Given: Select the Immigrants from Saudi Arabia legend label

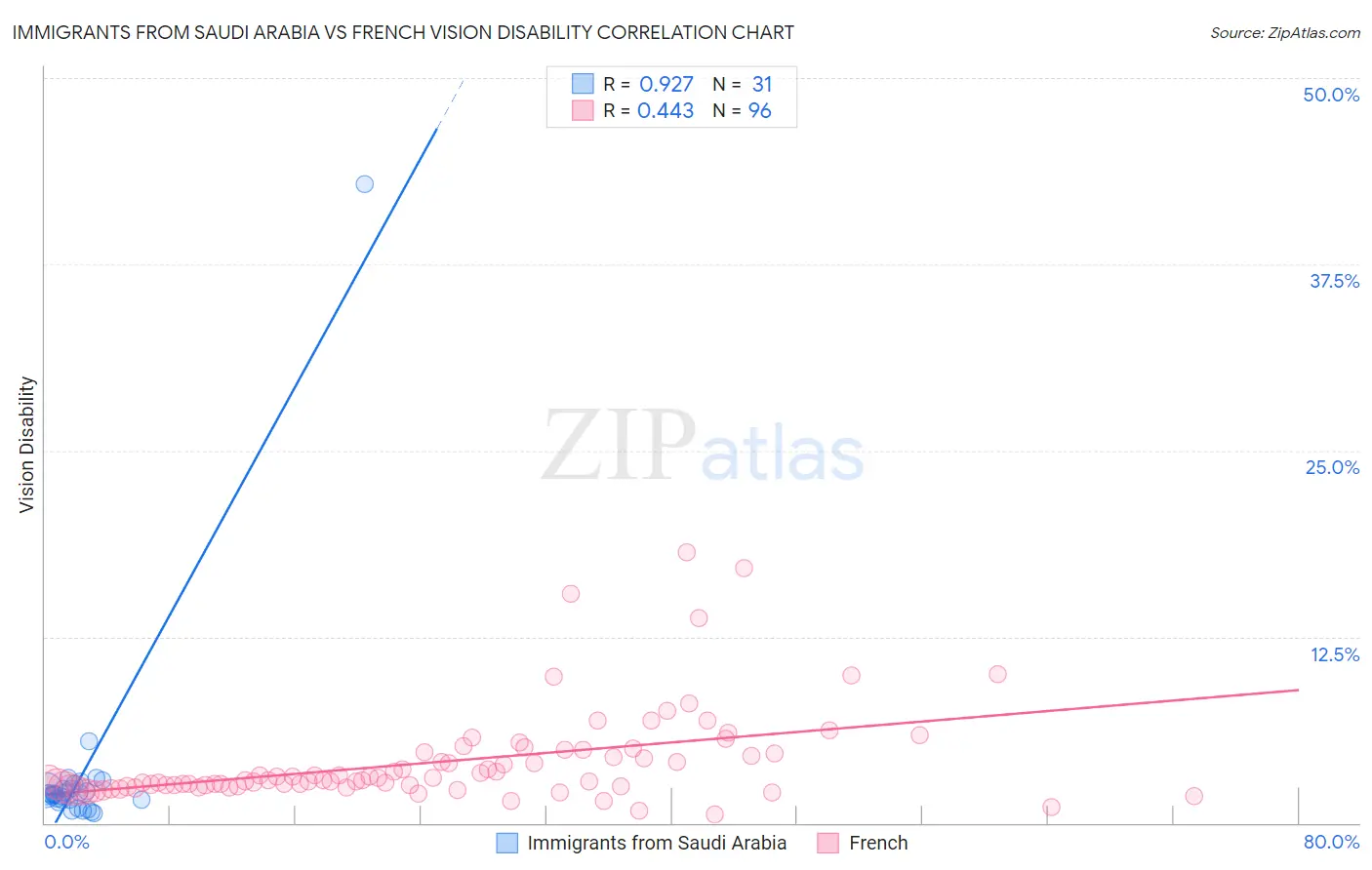Looking at the screenshot, I should [657, 843].
